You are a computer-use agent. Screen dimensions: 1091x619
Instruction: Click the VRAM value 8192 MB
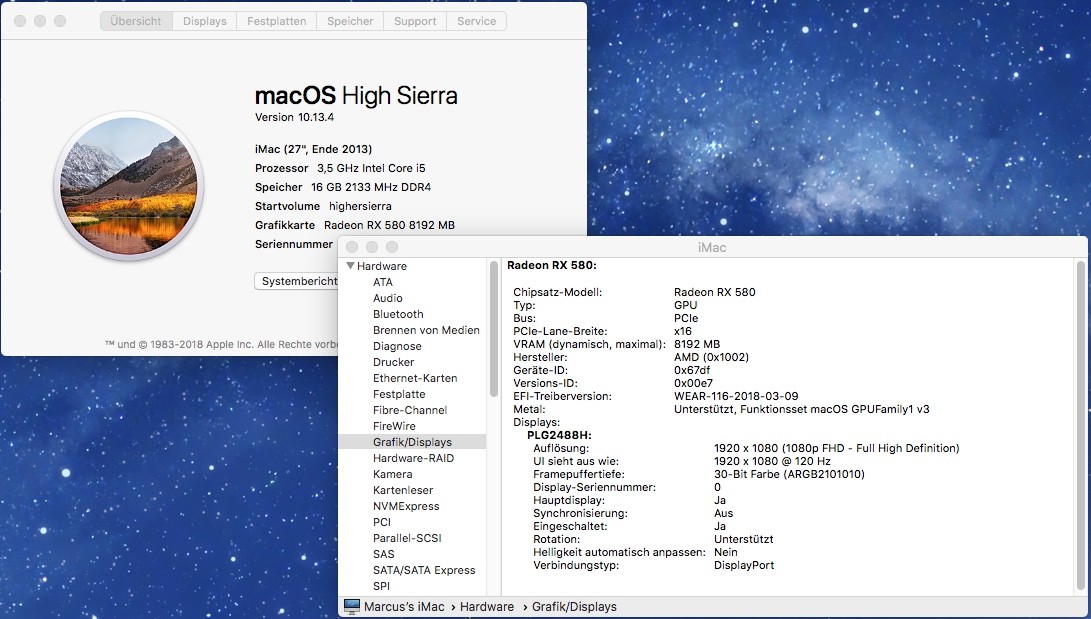pyautogui.click(x=696, y=344)
